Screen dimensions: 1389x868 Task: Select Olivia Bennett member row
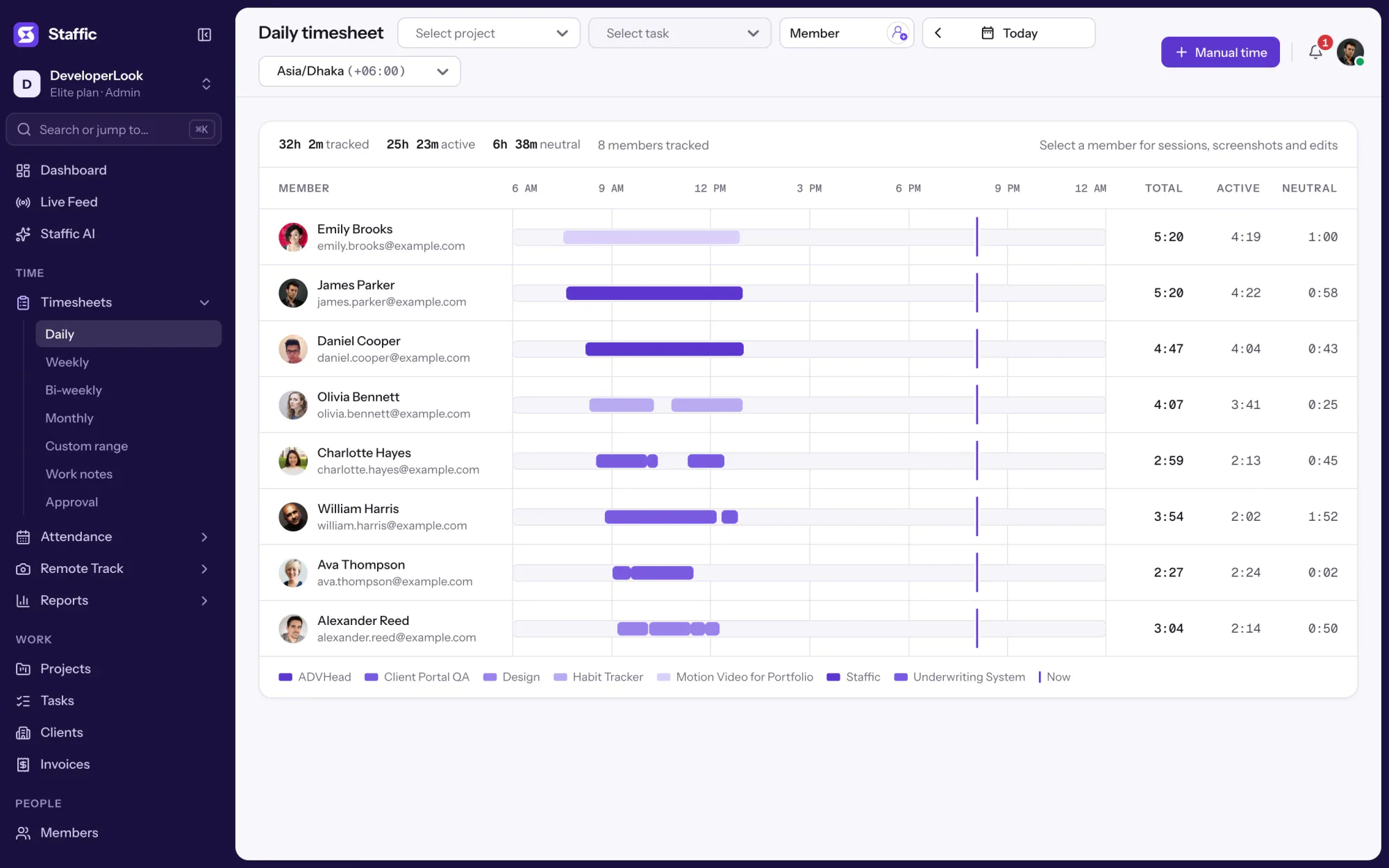(808, 405)
